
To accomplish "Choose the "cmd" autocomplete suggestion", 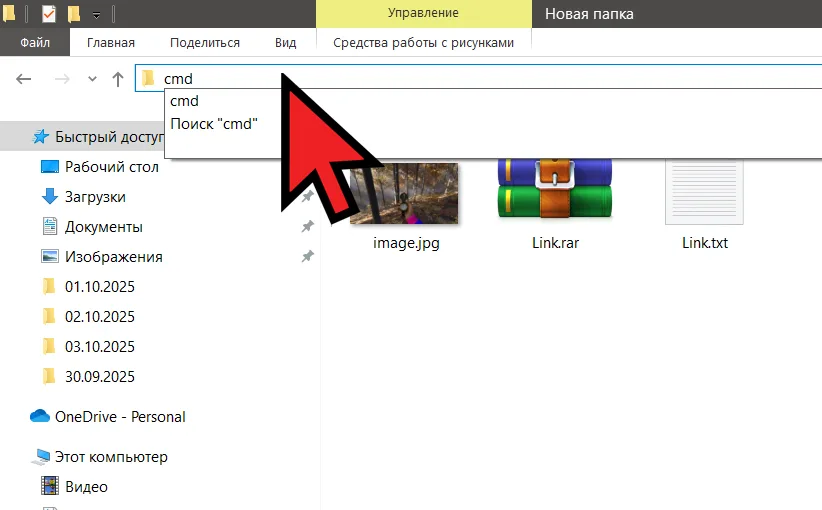I will coord(185,101).
